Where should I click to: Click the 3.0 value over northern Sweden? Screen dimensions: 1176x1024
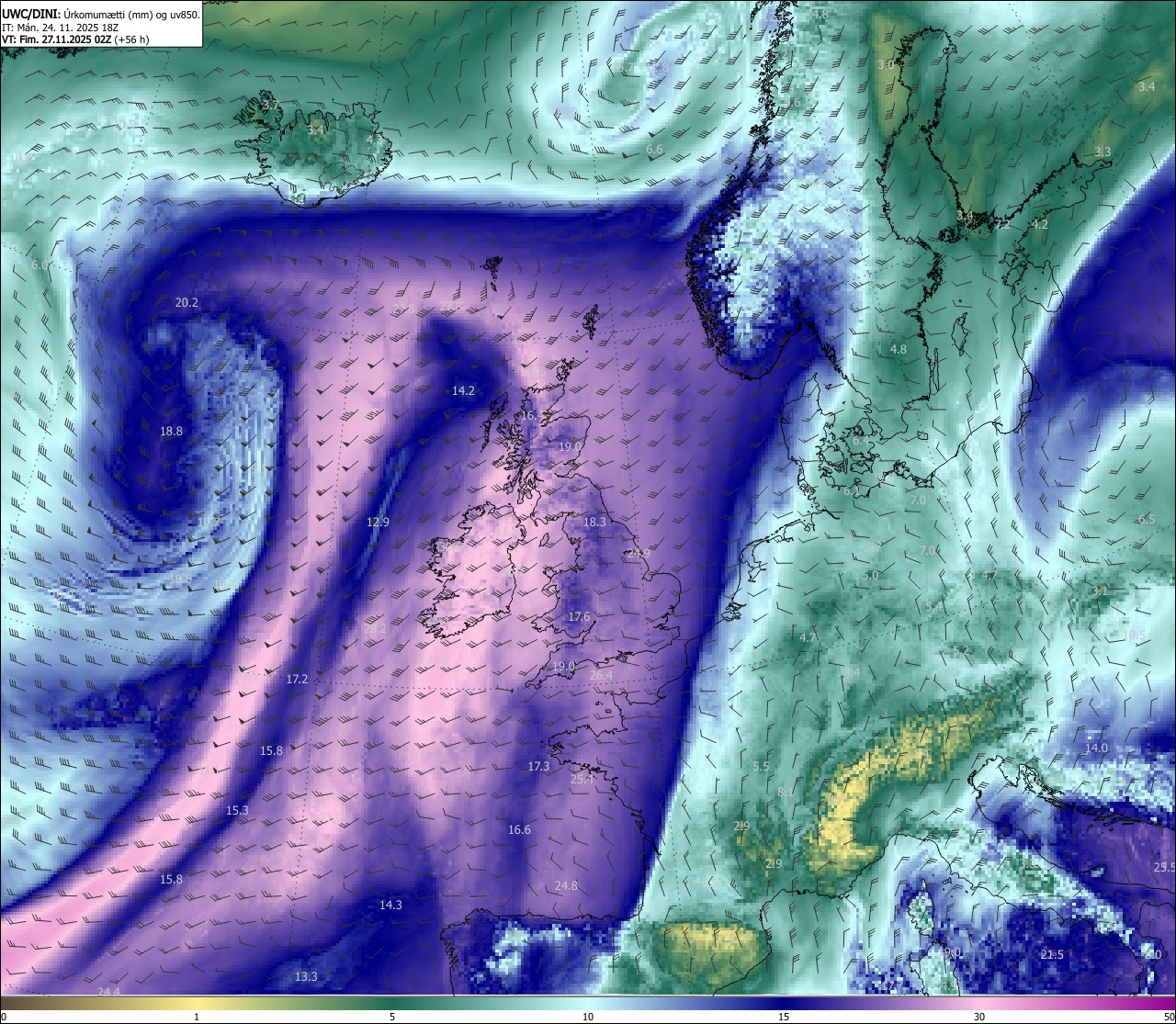coord(885,64)
